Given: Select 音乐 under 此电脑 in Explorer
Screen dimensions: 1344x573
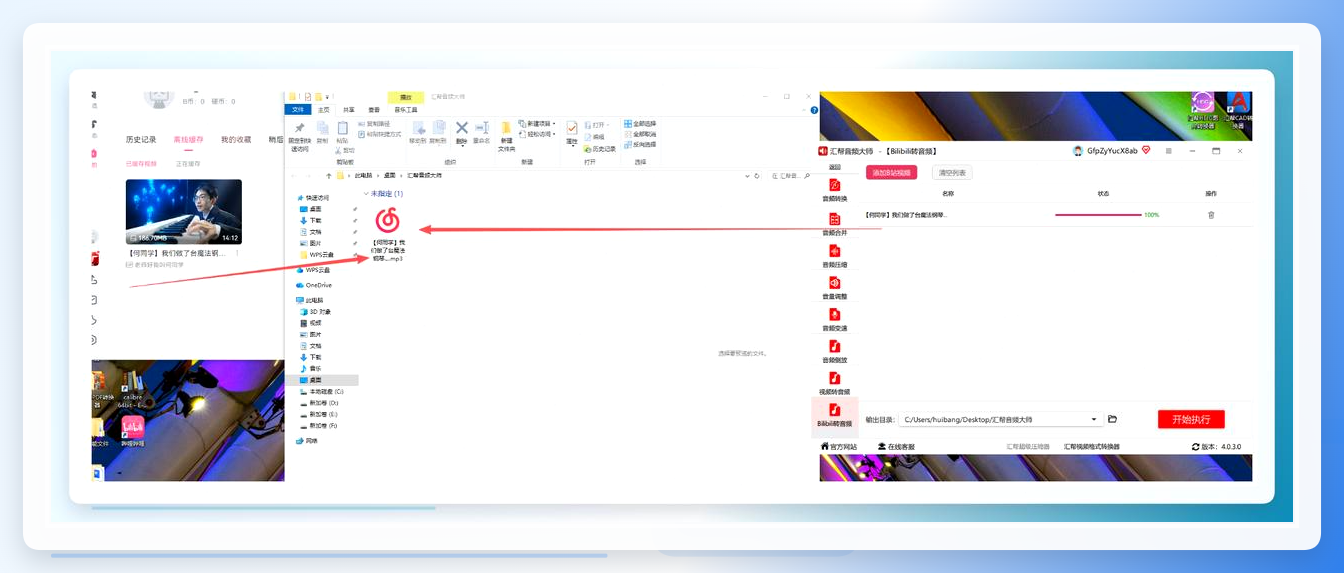Looking at the screenshot, I should [x=311, y=368].
